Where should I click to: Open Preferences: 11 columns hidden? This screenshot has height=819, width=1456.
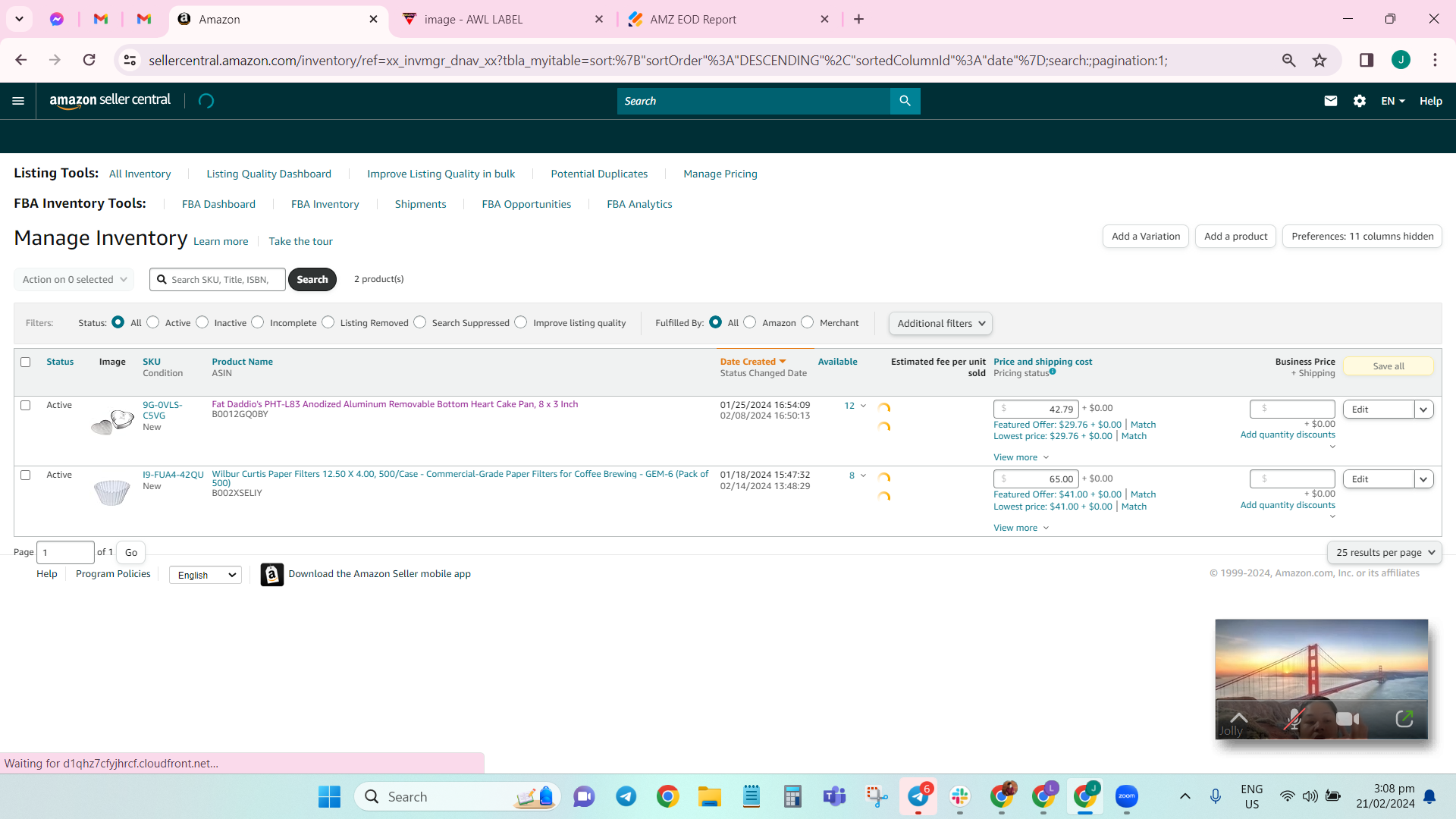(x=1363, y=237)
